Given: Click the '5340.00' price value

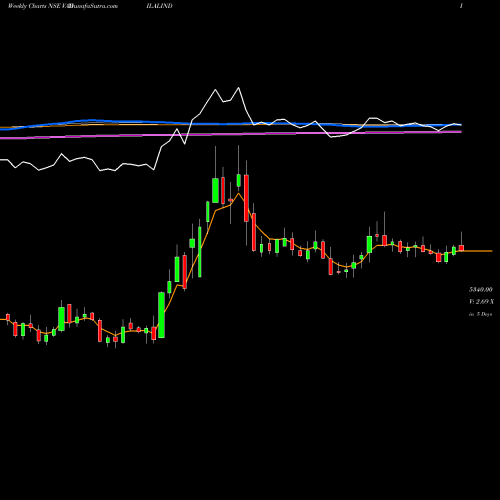Looking at the screenshot, I should coord(480,289).
